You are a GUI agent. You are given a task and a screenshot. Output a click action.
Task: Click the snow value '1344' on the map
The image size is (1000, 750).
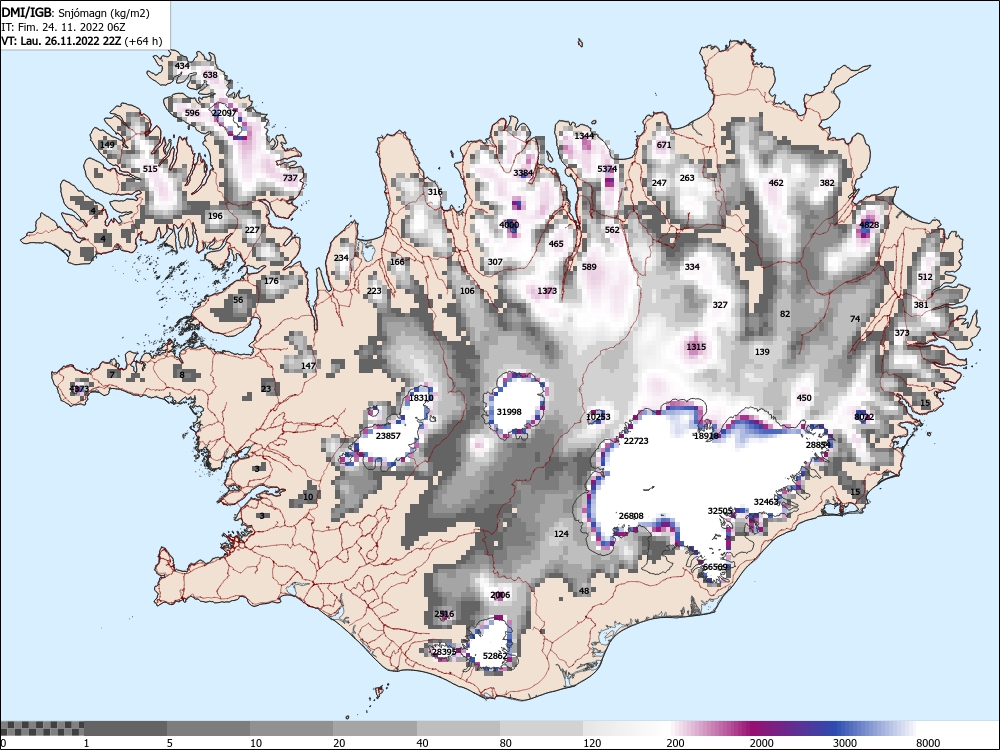tap(584, 136)
